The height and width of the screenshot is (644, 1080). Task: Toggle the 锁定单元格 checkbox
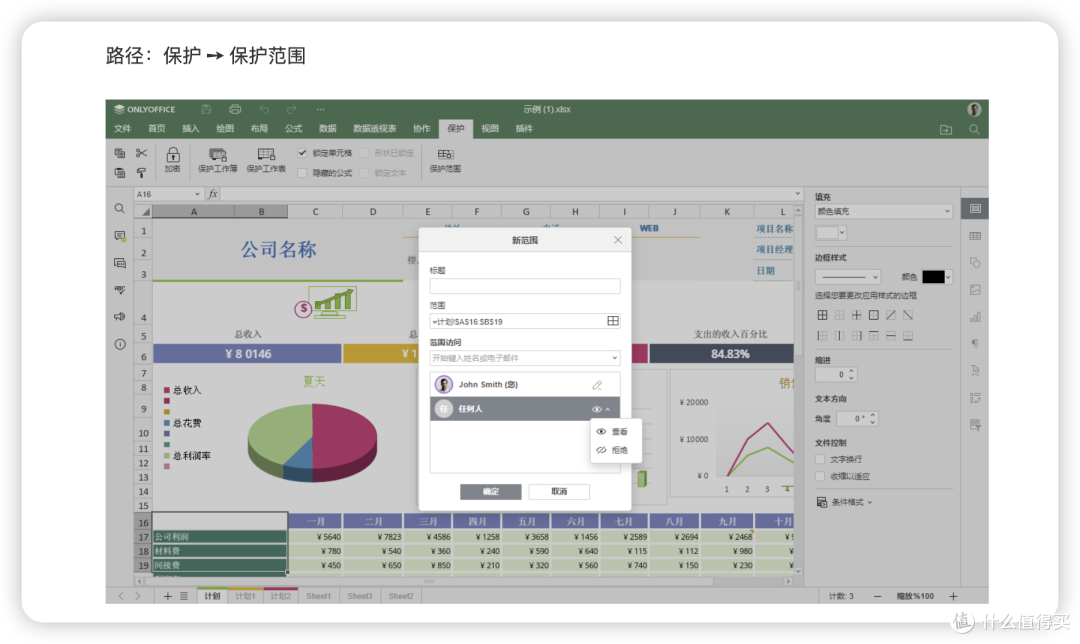tap(302, 153)
